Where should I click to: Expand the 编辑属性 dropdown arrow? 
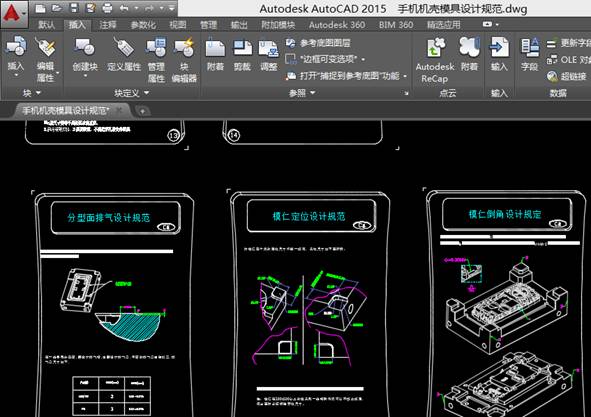pyautogui.click(x=58, y=73)
